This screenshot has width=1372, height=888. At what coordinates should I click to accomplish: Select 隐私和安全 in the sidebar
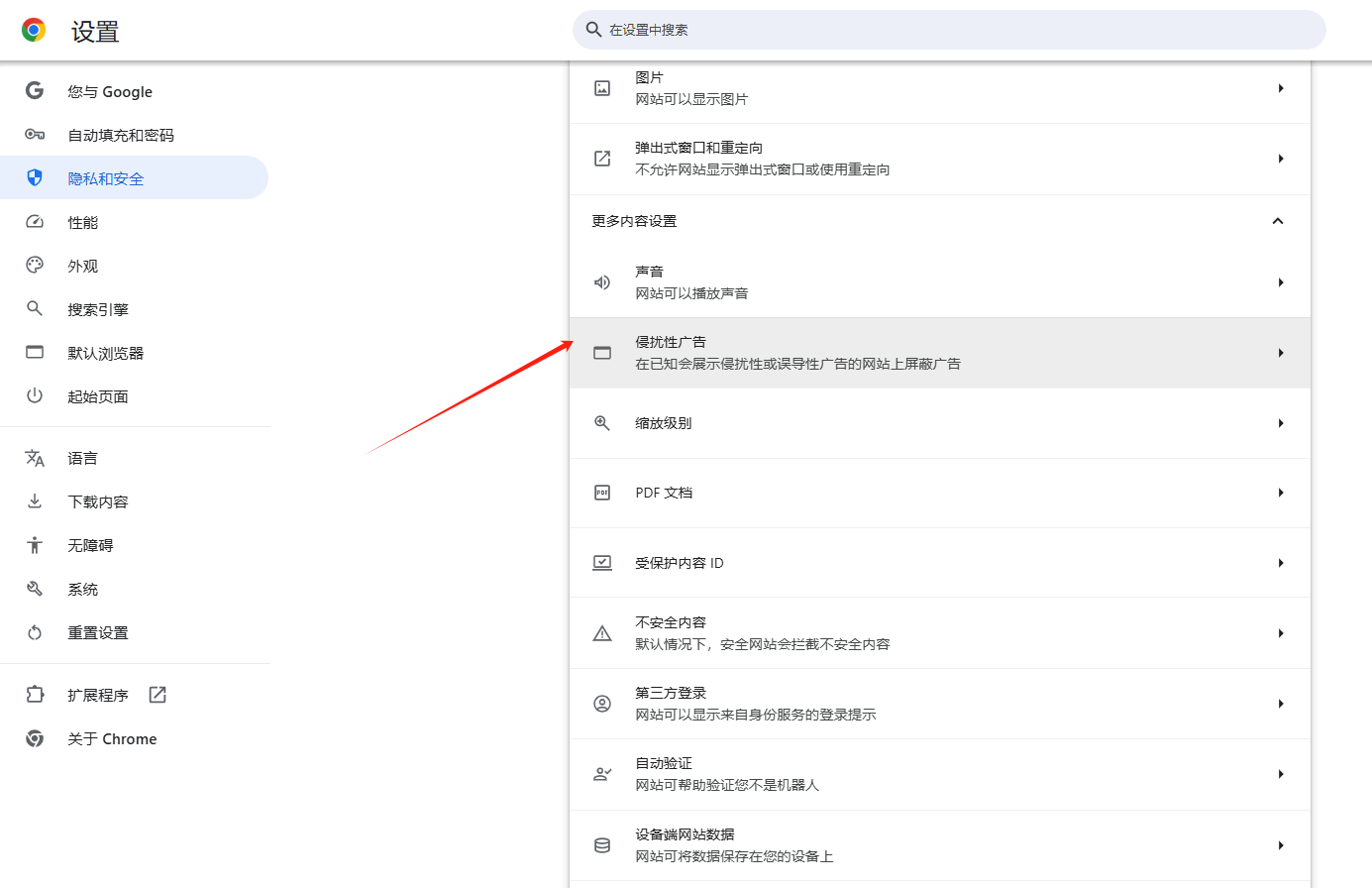tap(134, 178)
